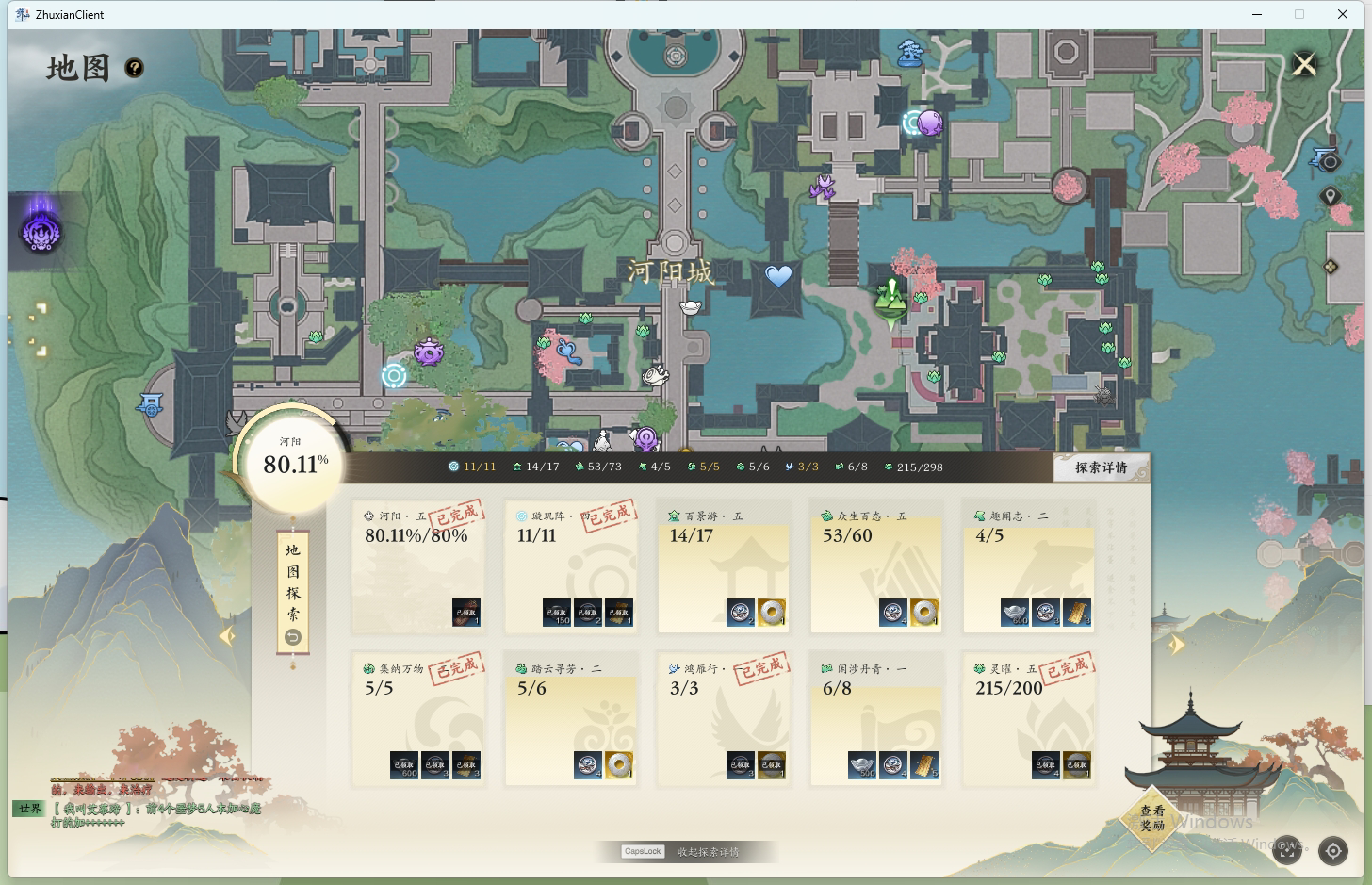Screen dimensions: 1372x885
Task: Click the locate-me crosshair icon
Action: (1333, 850)
